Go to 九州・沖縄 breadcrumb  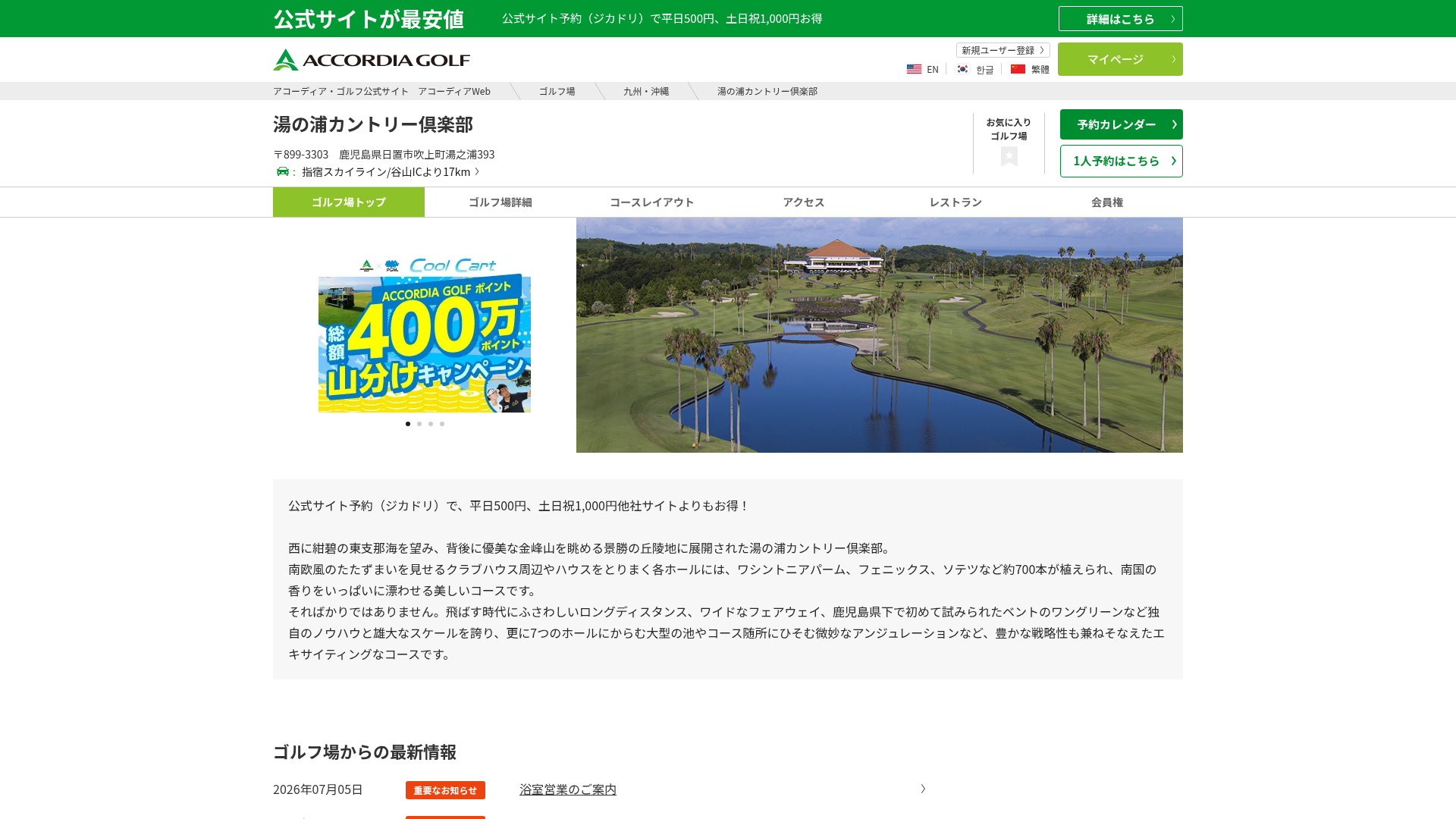pyautogui.click(x=646, y=91)
